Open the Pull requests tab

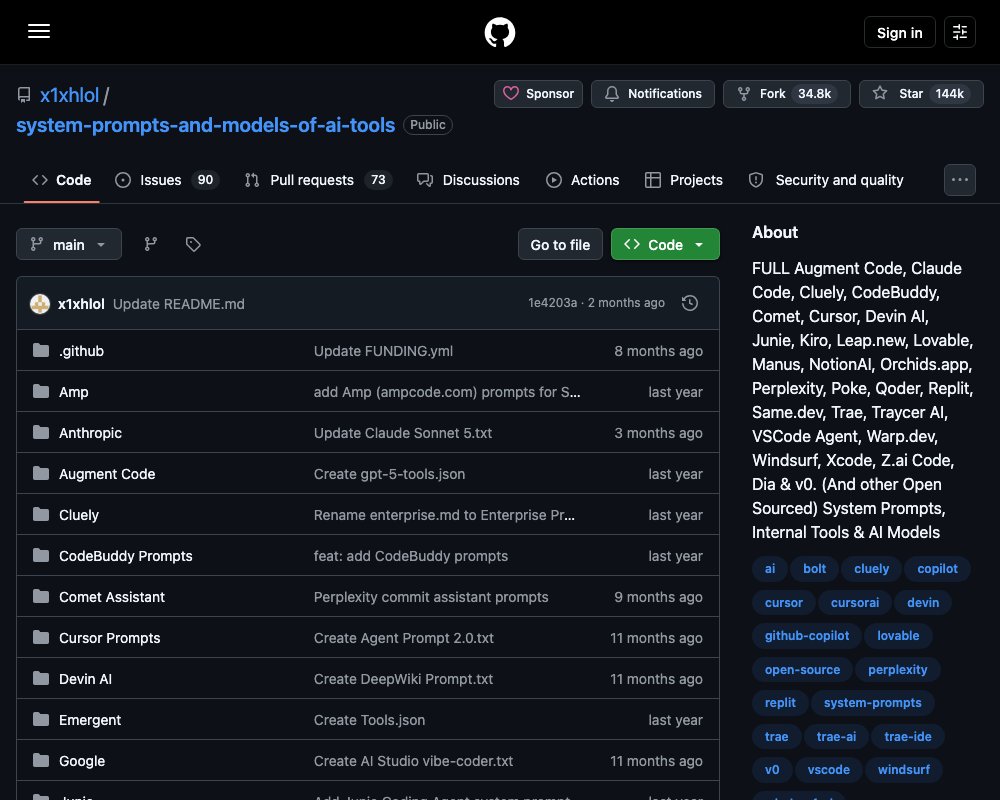pos(318,180)
